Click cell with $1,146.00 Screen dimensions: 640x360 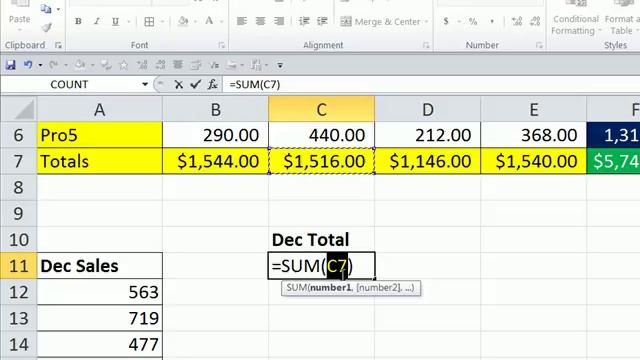click(428, 161)
